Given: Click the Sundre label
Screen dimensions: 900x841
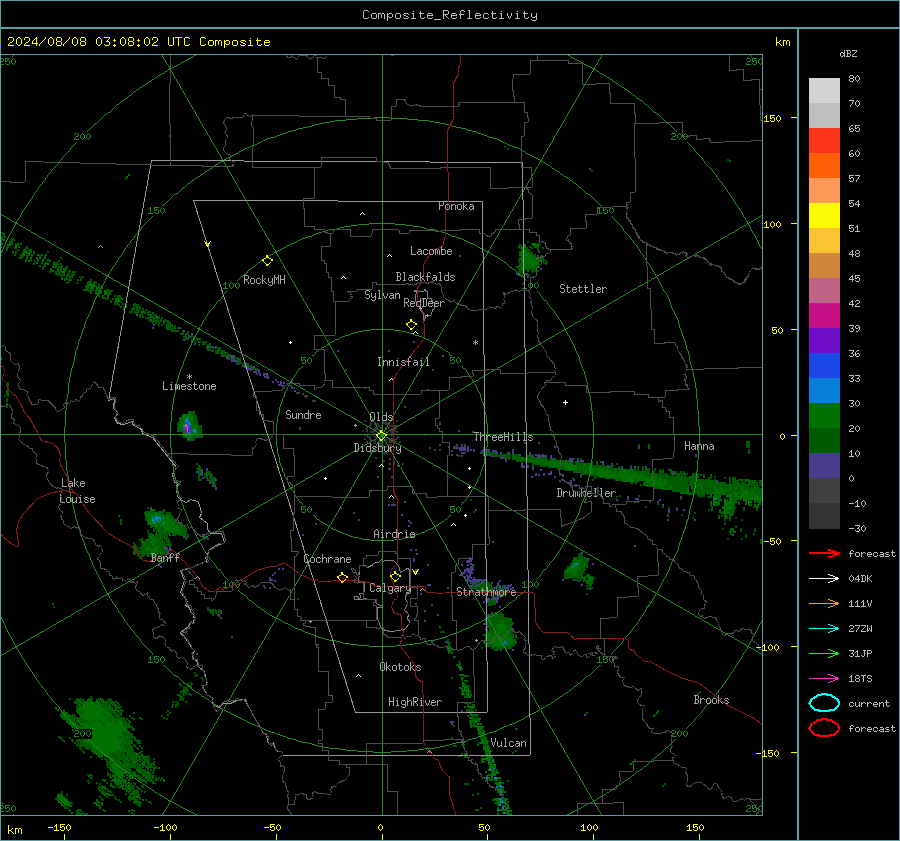Looking at the screenshot, I should coord(303,415).
